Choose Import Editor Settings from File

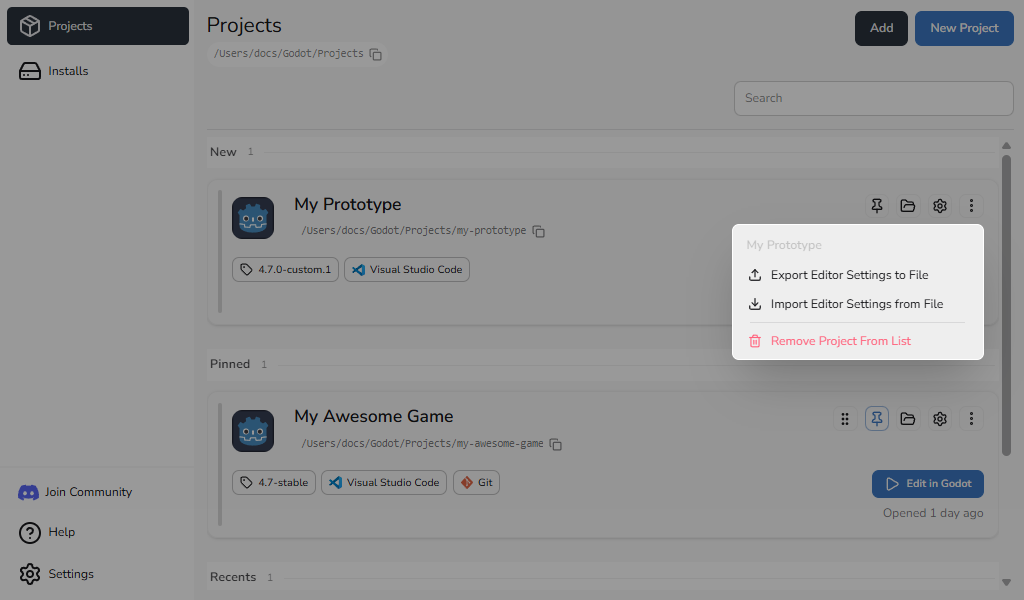tap(857, 304)
